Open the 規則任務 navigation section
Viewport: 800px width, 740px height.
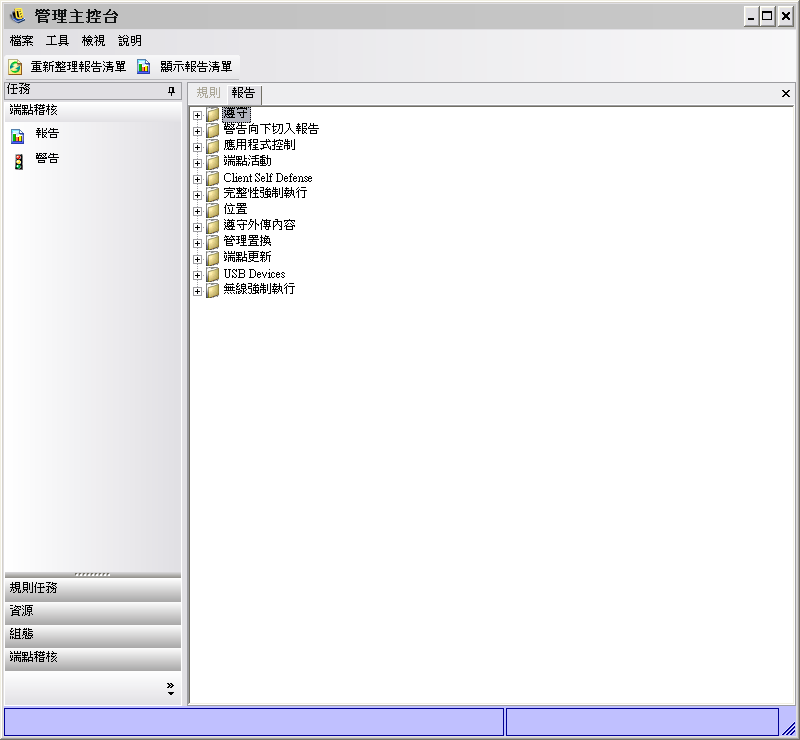(93, 588)
